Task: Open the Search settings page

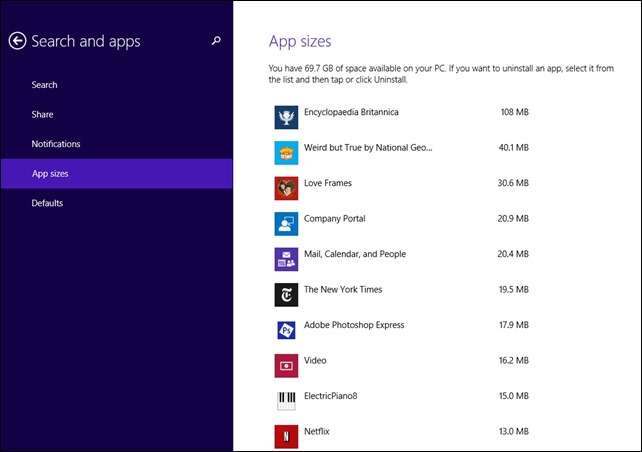Action: click(116, 85)
